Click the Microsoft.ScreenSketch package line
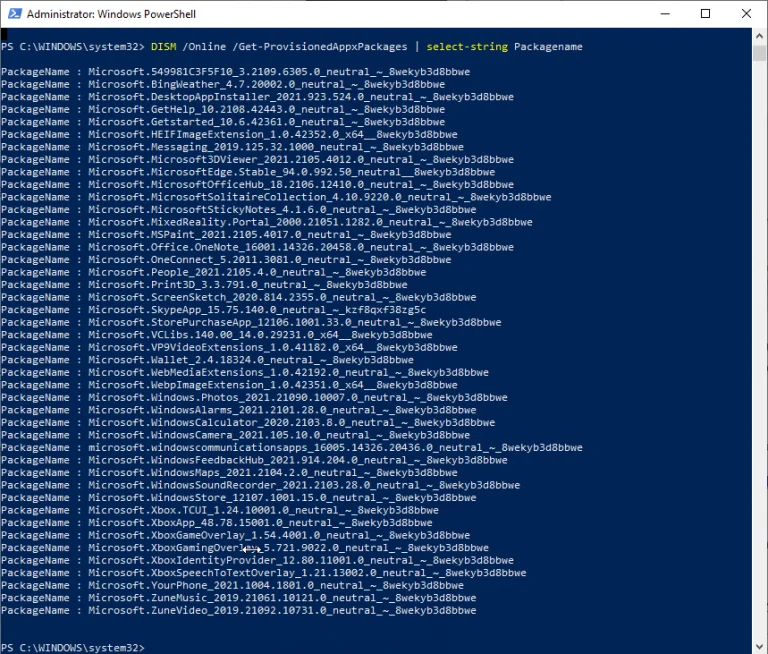The width and height of the screenshot is (768, 654). pos(239,297)
